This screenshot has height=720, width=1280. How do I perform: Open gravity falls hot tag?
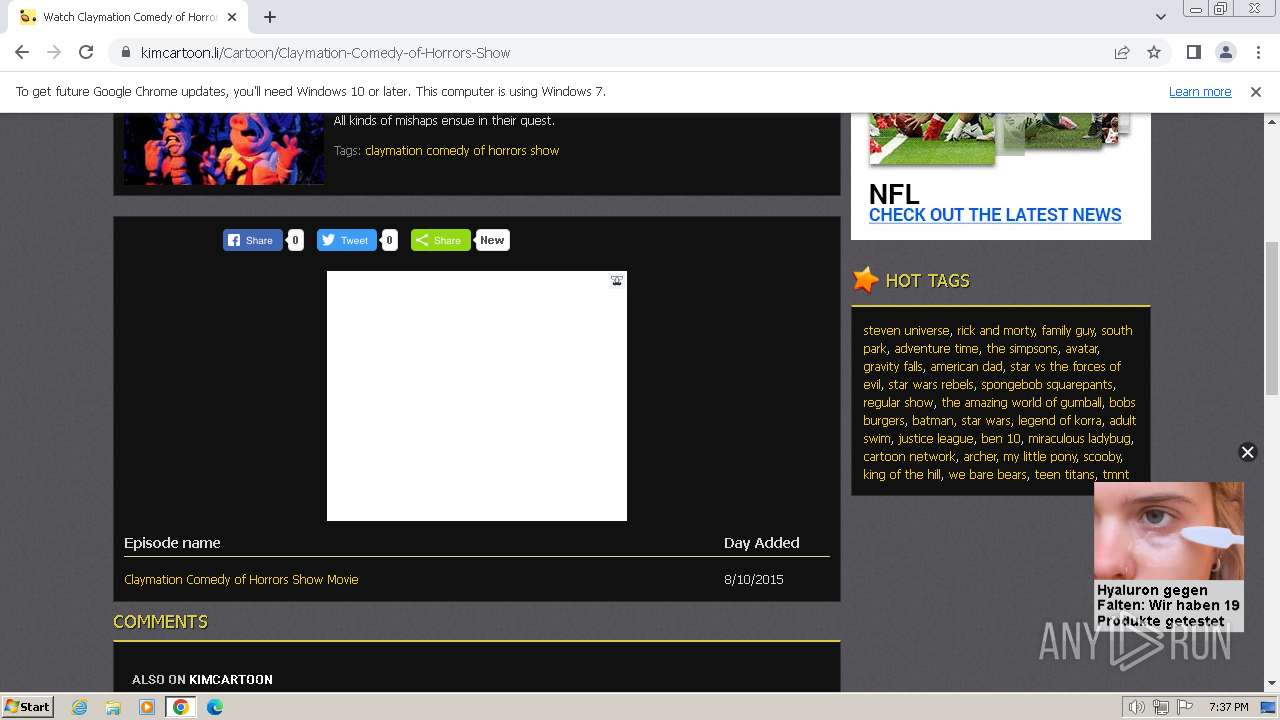pyautogui.click(x=893, y=366)
